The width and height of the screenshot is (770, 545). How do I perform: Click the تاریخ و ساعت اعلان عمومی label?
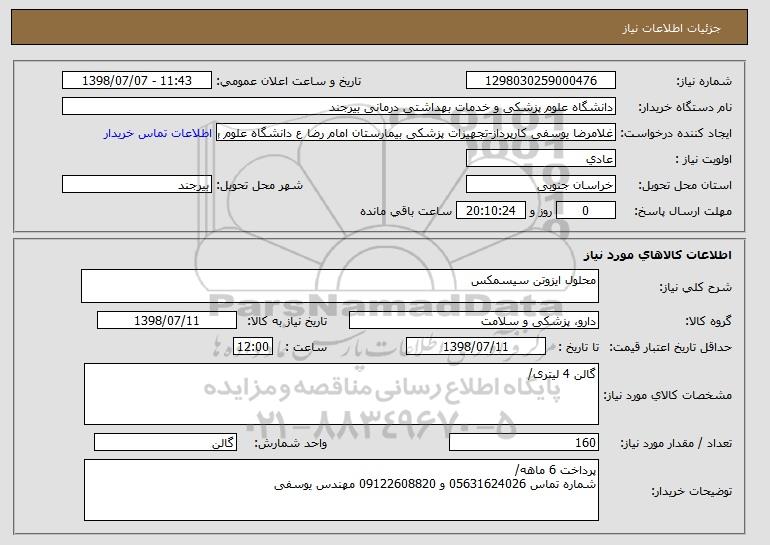289,81
